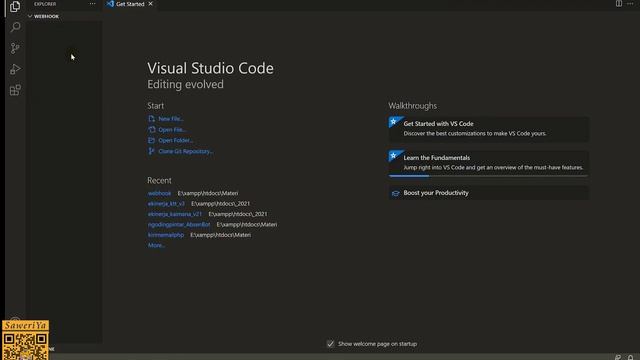Click the Learn the Fundamentals progress bar
Viewport: 640px width, 360px height.
pyautogui.click(x=488, y=176)
